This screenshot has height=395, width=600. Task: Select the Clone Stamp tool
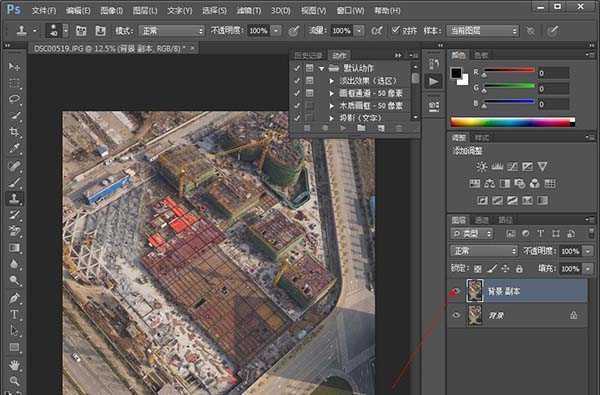pyautogui.click(x=15, y=198)
